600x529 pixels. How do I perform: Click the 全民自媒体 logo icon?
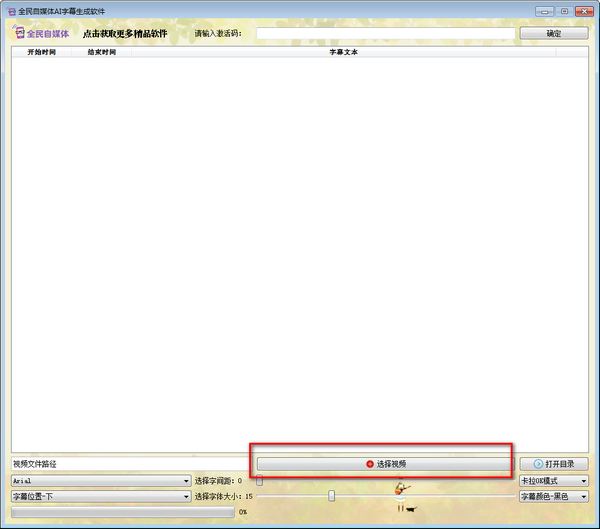pyautogui.click(x=19, y=33)
